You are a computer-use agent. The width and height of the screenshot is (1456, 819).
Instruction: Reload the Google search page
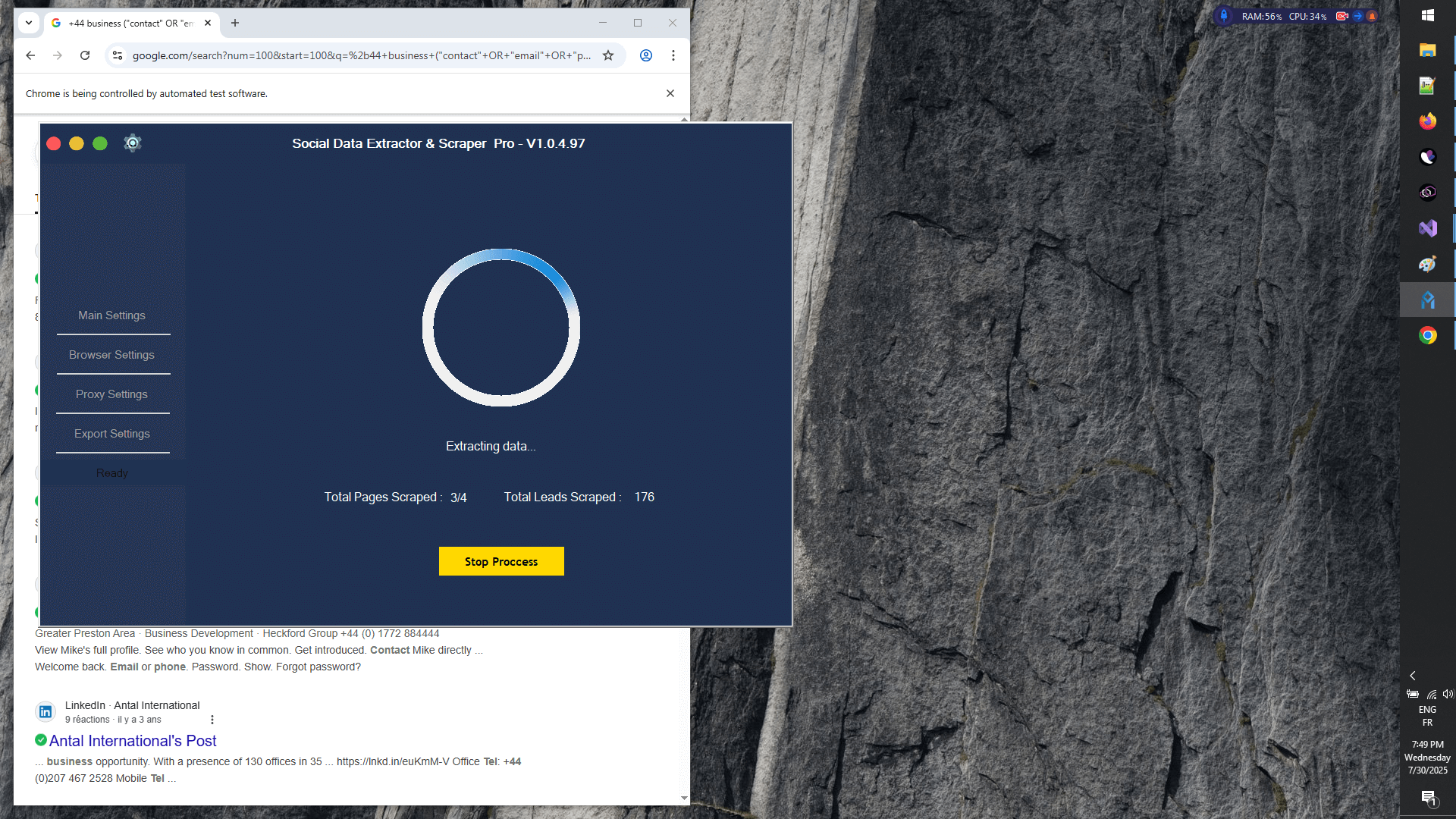tap(85, 55)
